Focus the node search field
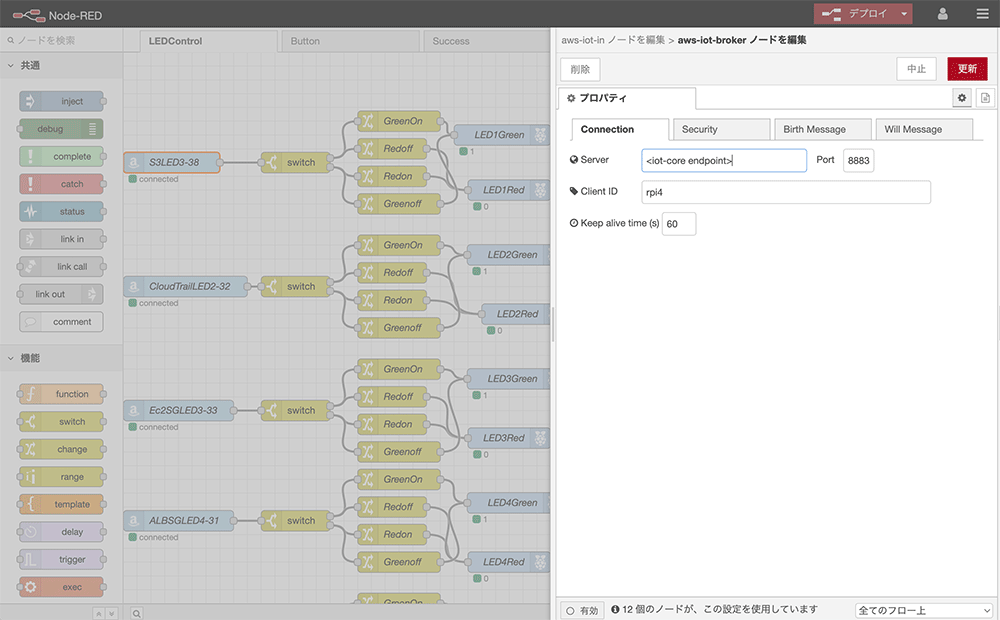 (61, 40)
